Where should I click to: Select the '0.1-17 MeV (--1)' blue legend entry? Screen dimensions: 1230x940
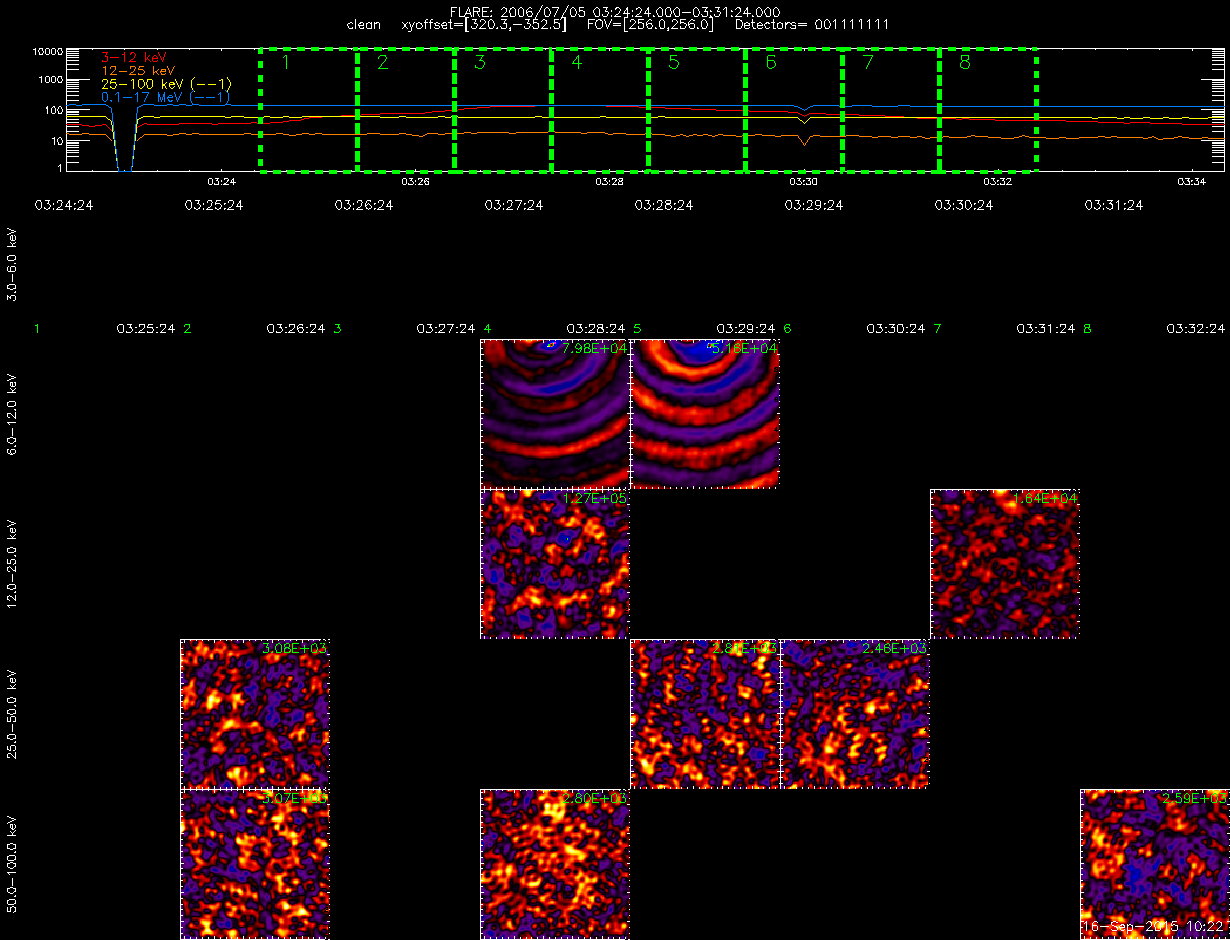click(166, 97)
